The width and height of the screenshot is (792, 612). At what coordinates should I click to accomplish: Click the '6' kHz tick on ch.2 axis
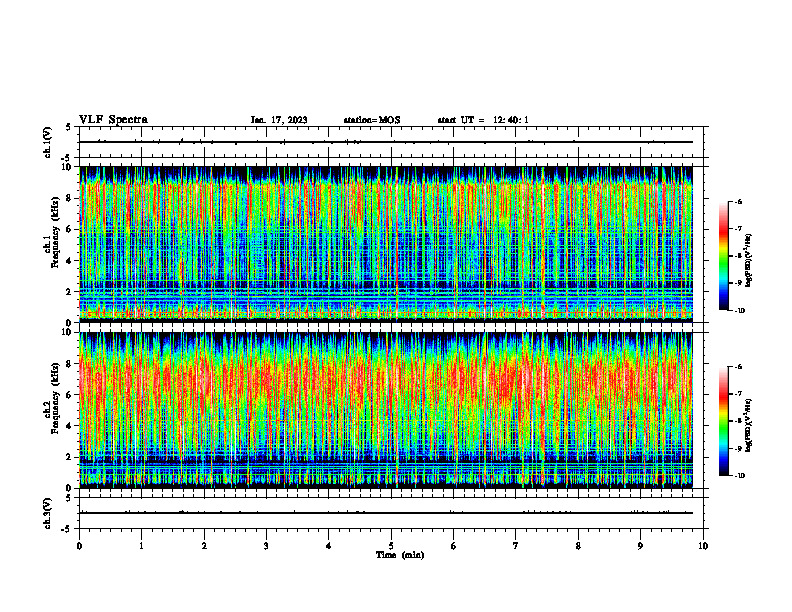click(70, 395)
